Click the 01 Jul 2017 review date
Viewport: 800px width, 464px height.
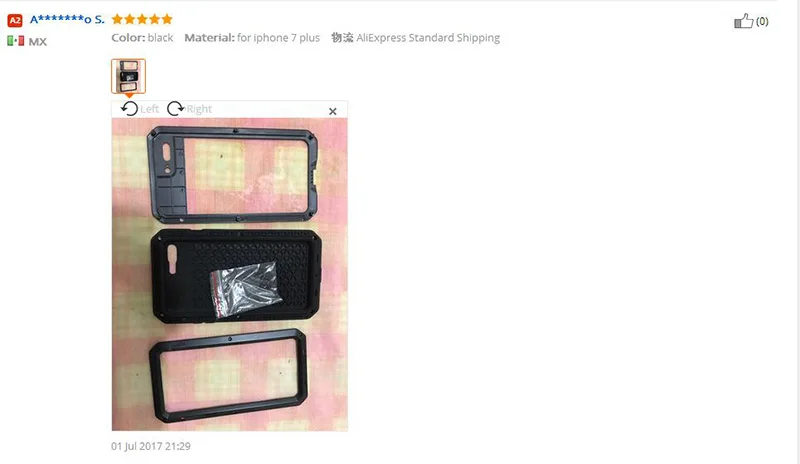point(151,446)
